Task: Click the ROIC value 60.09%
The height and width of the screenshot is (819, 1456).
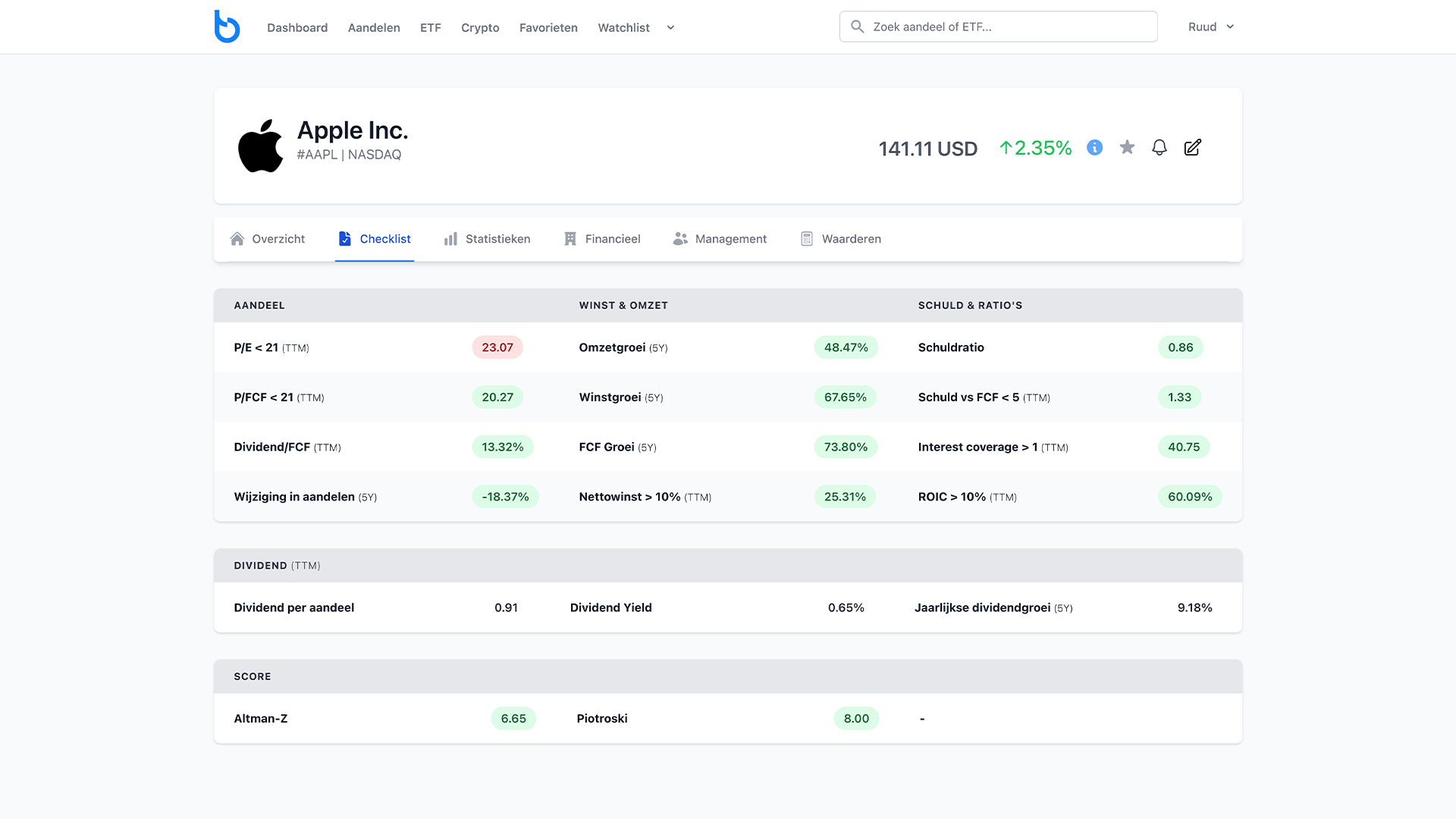Action: (1190, 497)
